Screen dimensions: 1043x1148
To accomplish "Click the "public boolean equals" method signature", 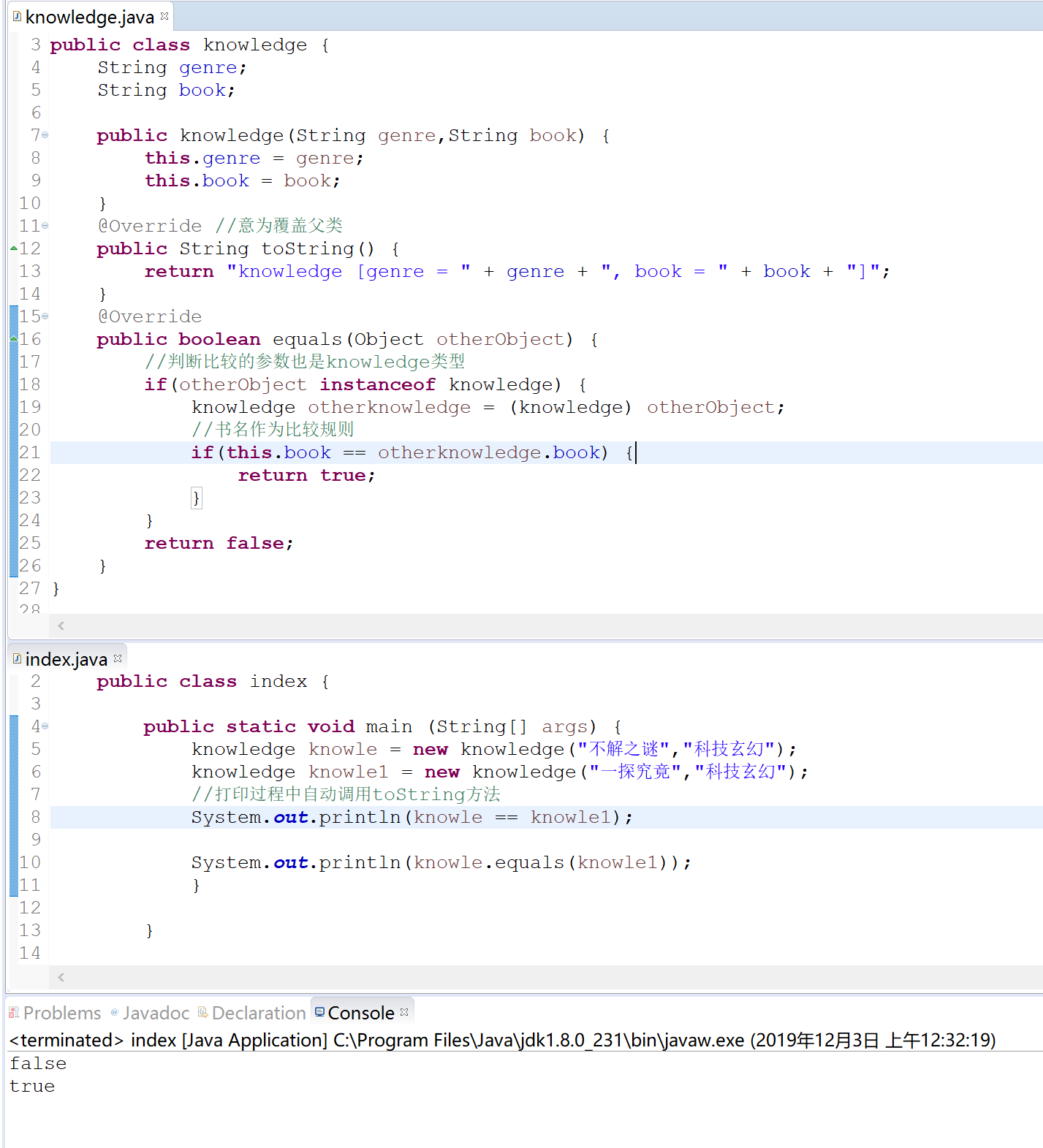I will 348,339.
